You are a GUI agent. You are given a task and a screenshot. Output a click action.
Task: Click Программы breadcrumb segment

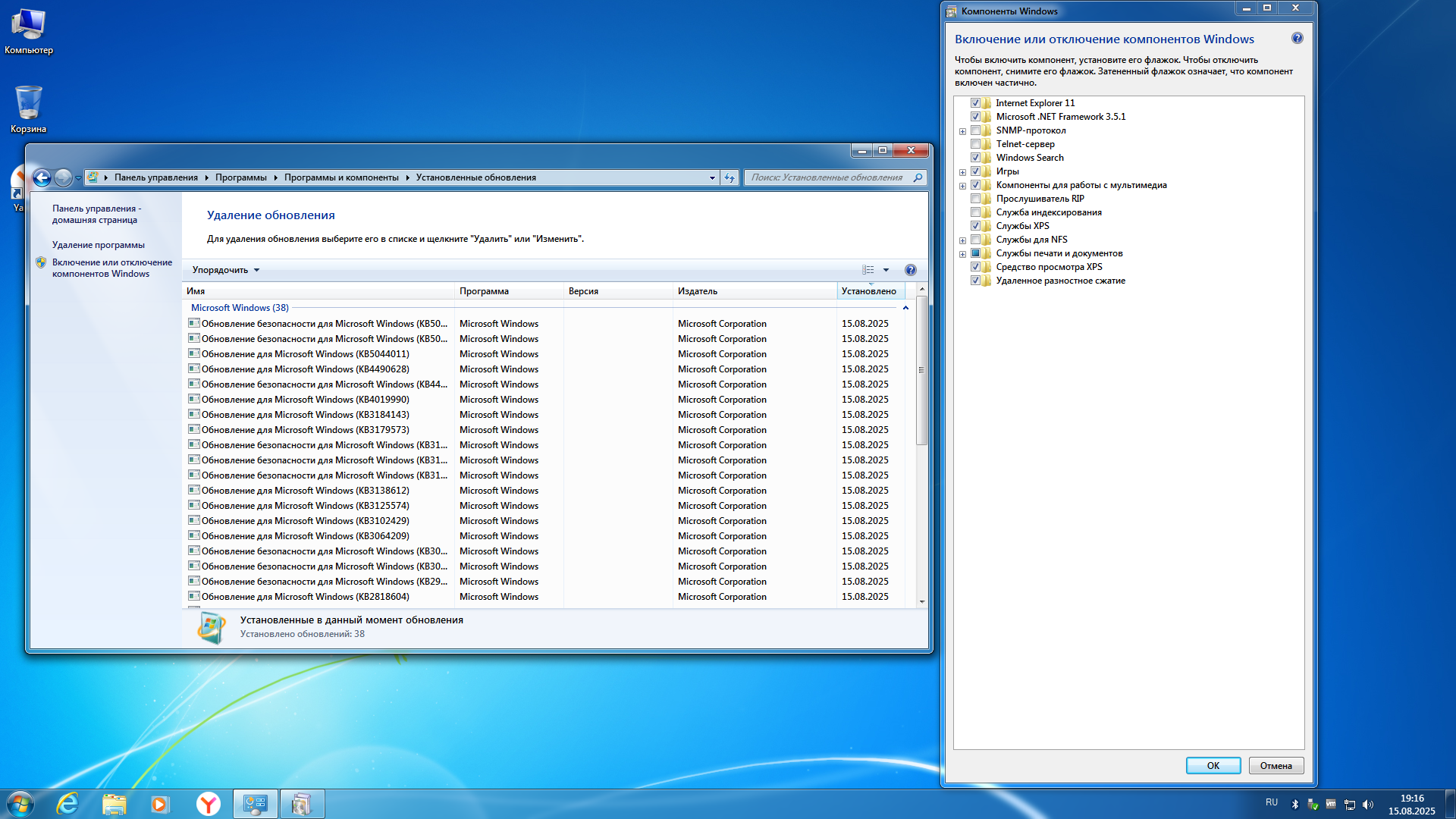[240, 177]
